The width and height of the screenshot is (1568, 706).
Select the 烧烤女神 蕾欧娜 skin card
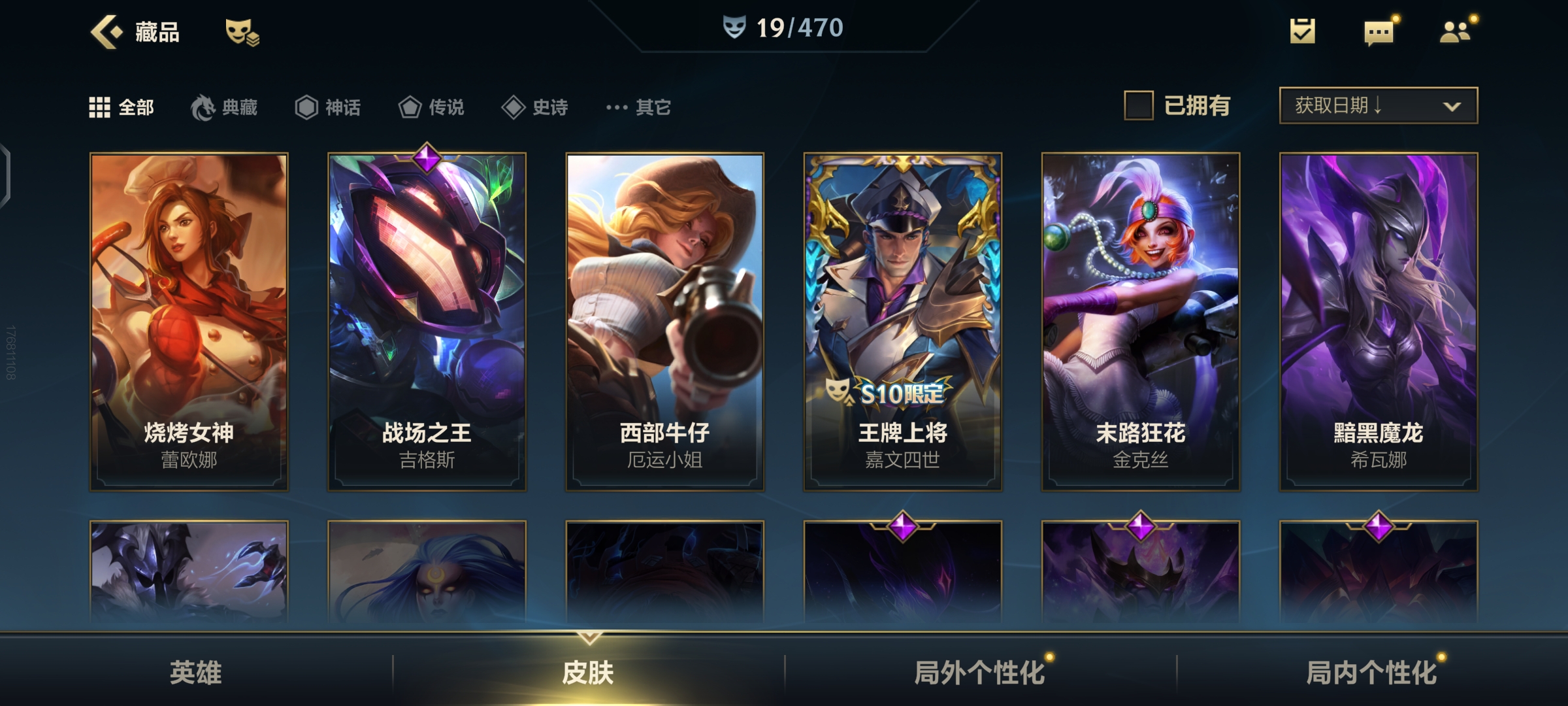pos(189,322)
